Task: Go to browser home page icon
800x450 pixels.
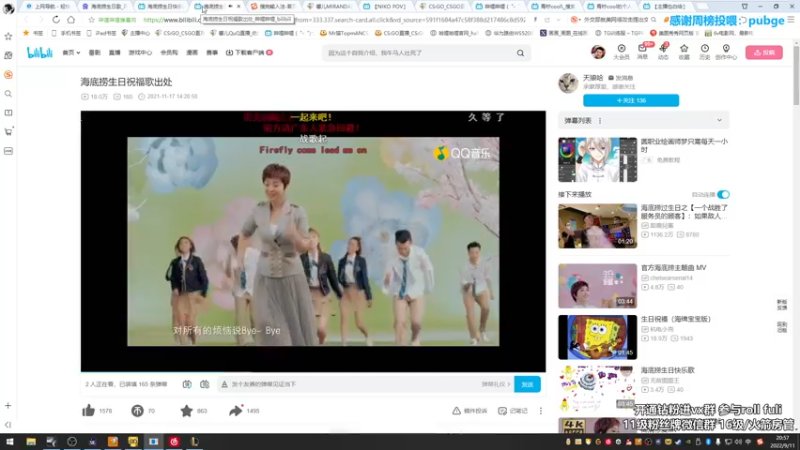Action: [x=71, y=19]
